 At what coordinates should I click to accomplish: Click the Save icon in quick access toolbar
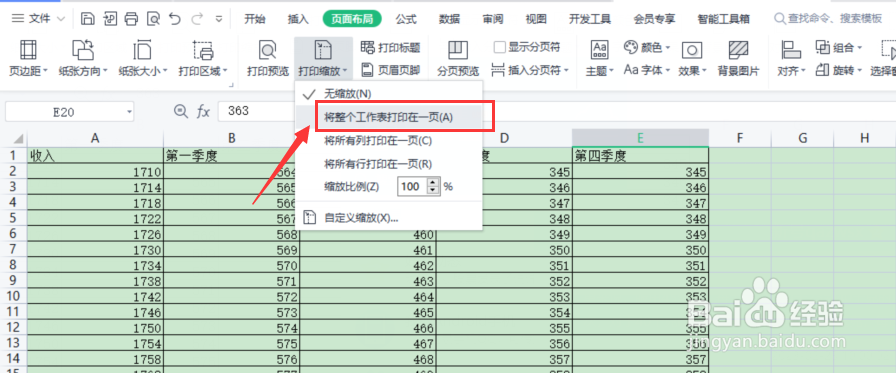coord(87,19)
